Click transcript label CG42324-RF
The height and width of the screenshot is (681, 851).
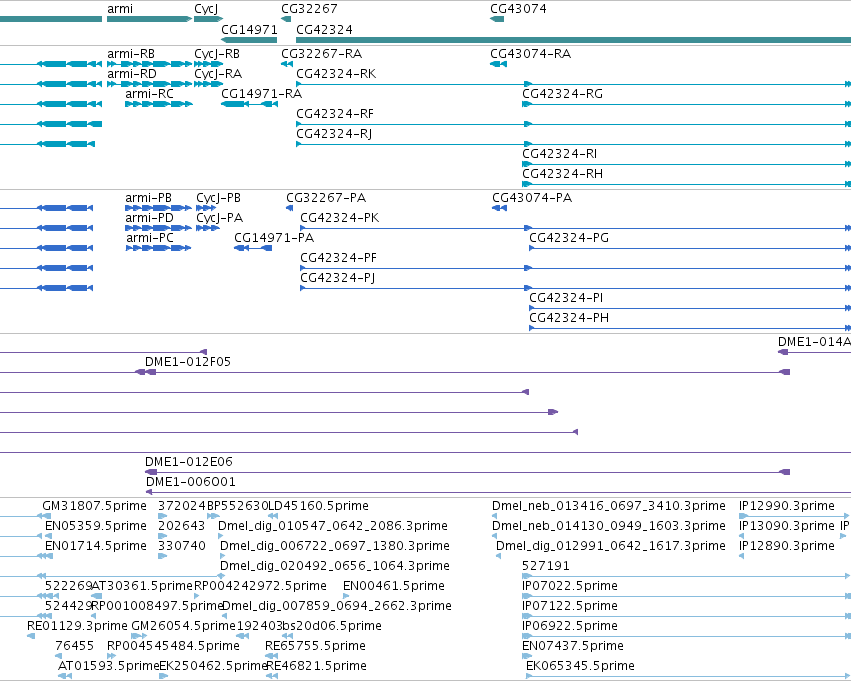point(335,114)
